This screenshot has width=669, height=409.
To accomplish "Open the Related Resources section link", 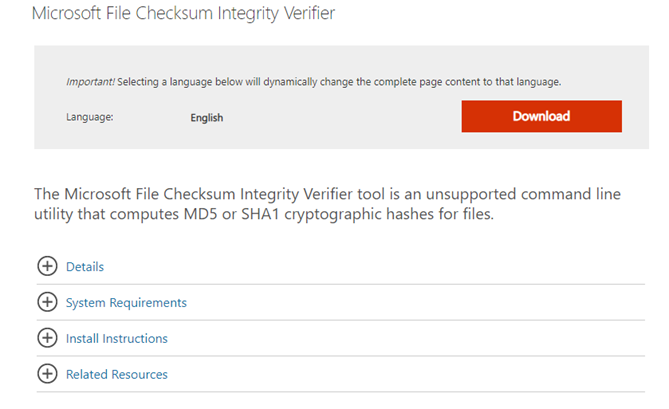I will point(116,375).
